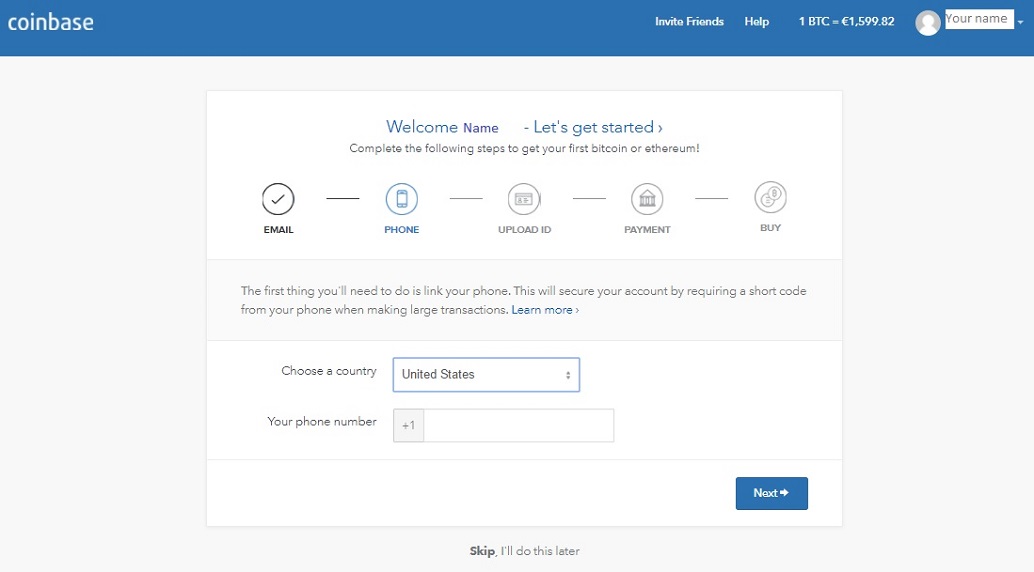Screen dimensions: 1034x572
Task: Focus the phone number input field
Action: click(x=518, y=426)
